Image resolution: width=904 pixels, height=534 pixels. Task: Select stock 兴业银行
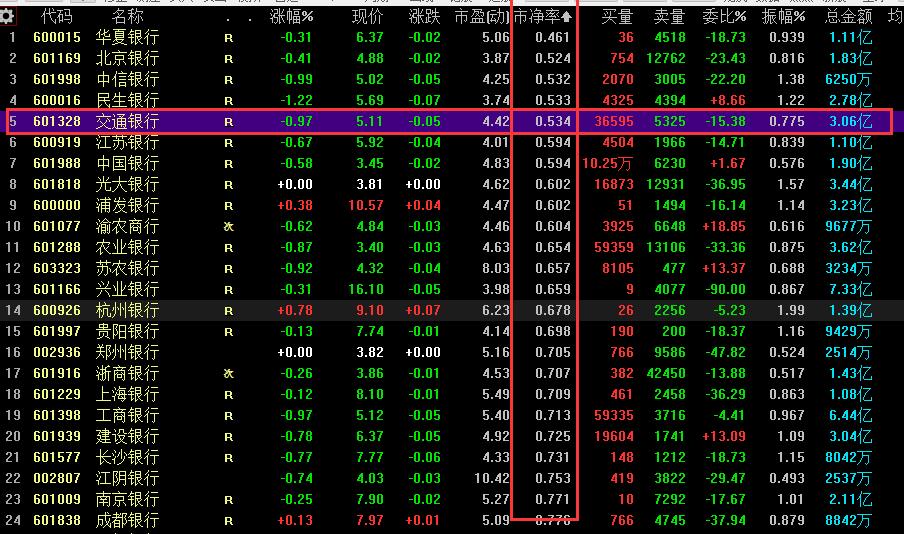(127, 289)
